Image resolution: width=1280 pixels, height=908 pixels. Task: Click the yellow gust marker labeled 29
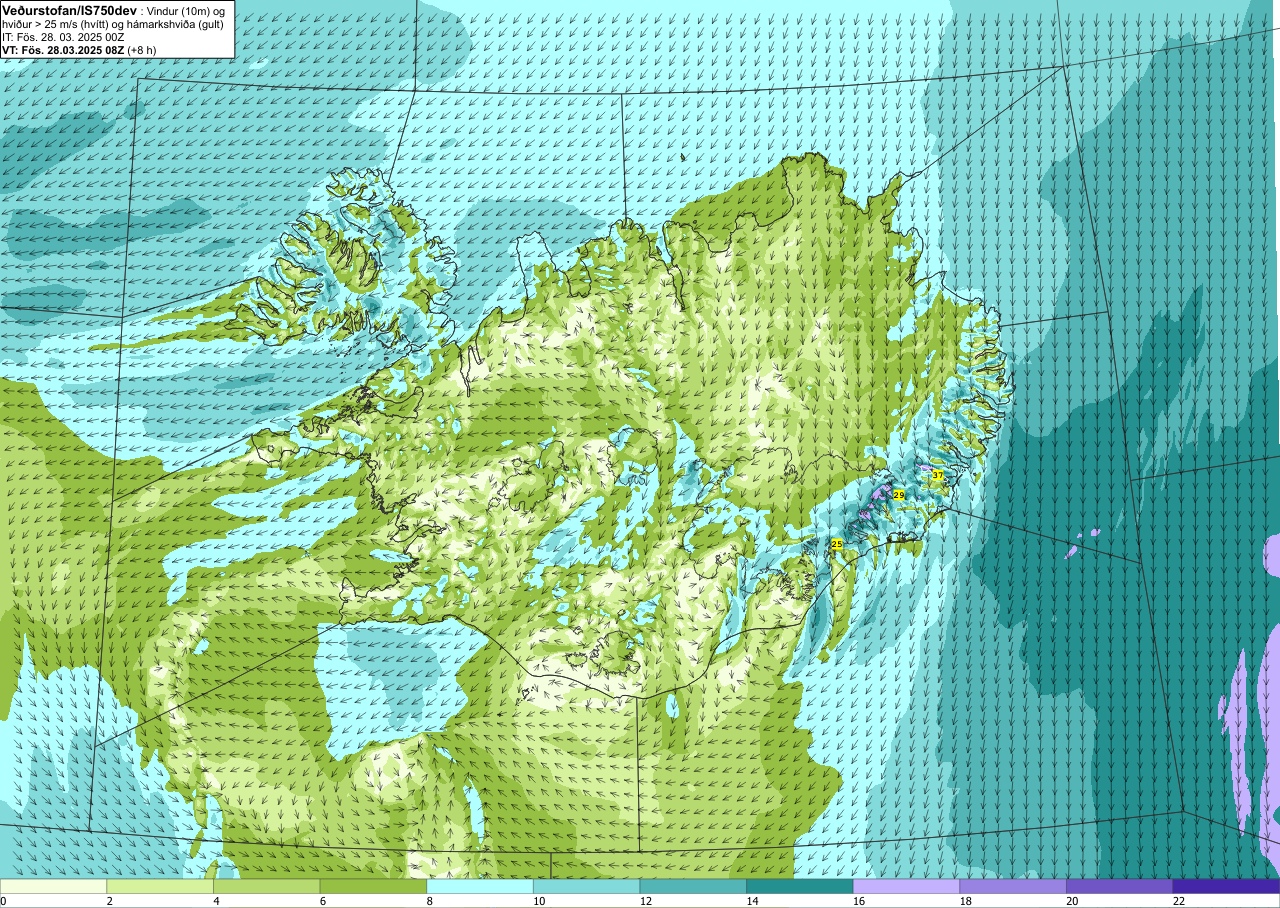tap(899, 495)
